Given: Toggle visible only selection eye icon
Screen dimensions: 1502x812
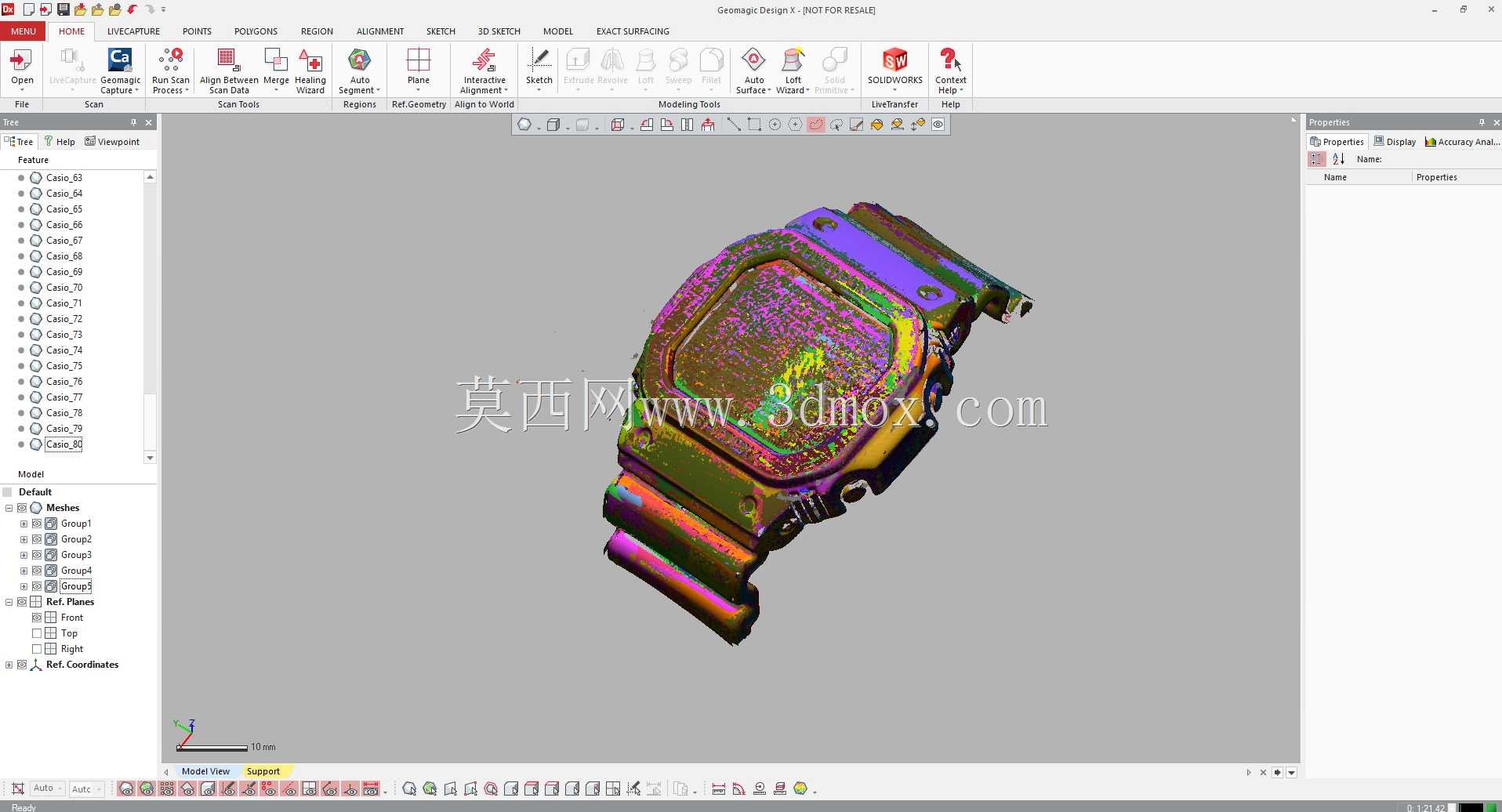Looking at the screenshot, I should pyautogui.click(x=938, y=125).
